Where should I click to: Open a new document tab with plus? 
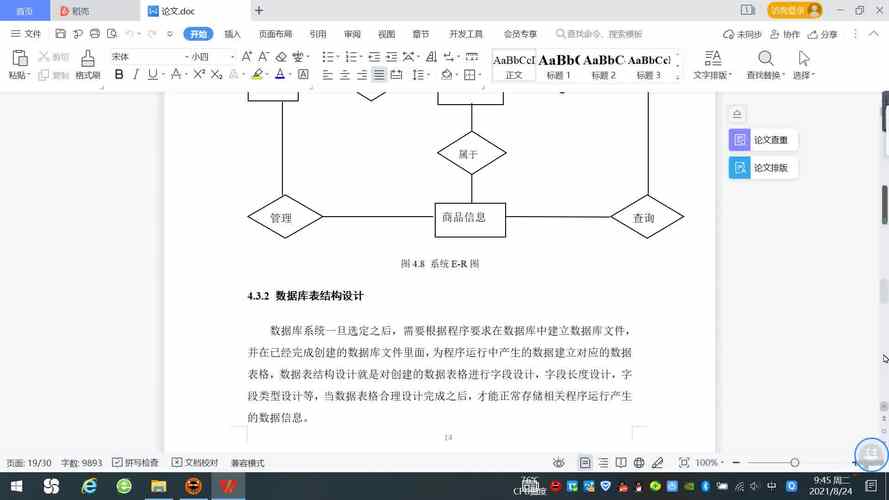[259, 10]
